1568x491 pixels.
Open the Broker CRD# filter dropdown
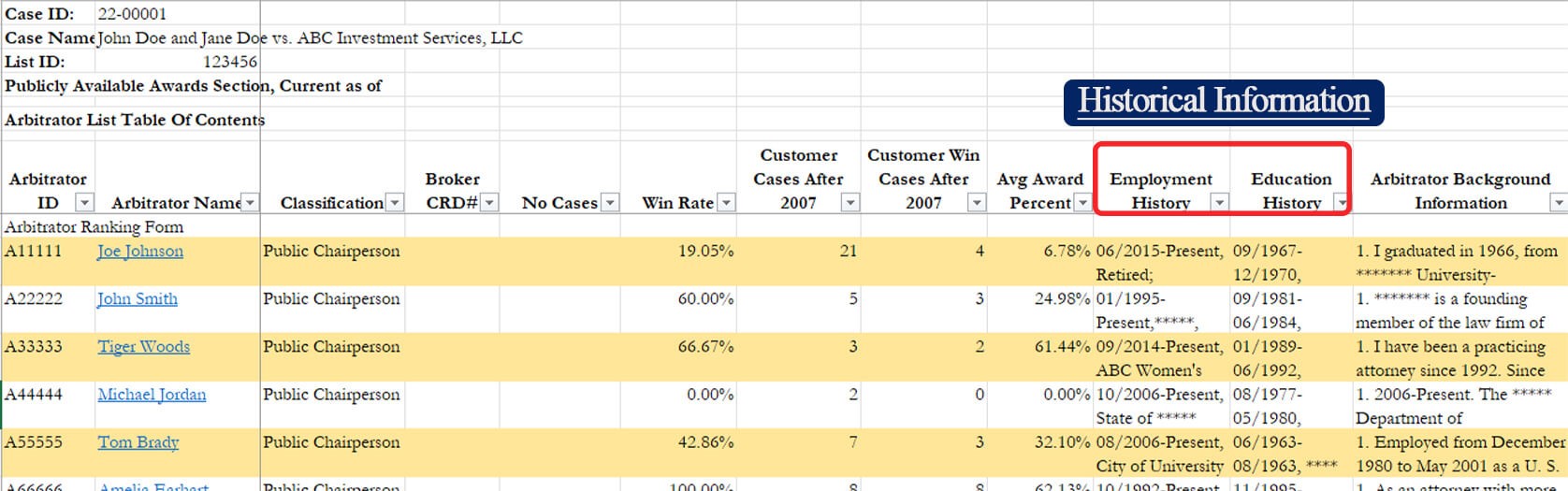coord(489,203)
